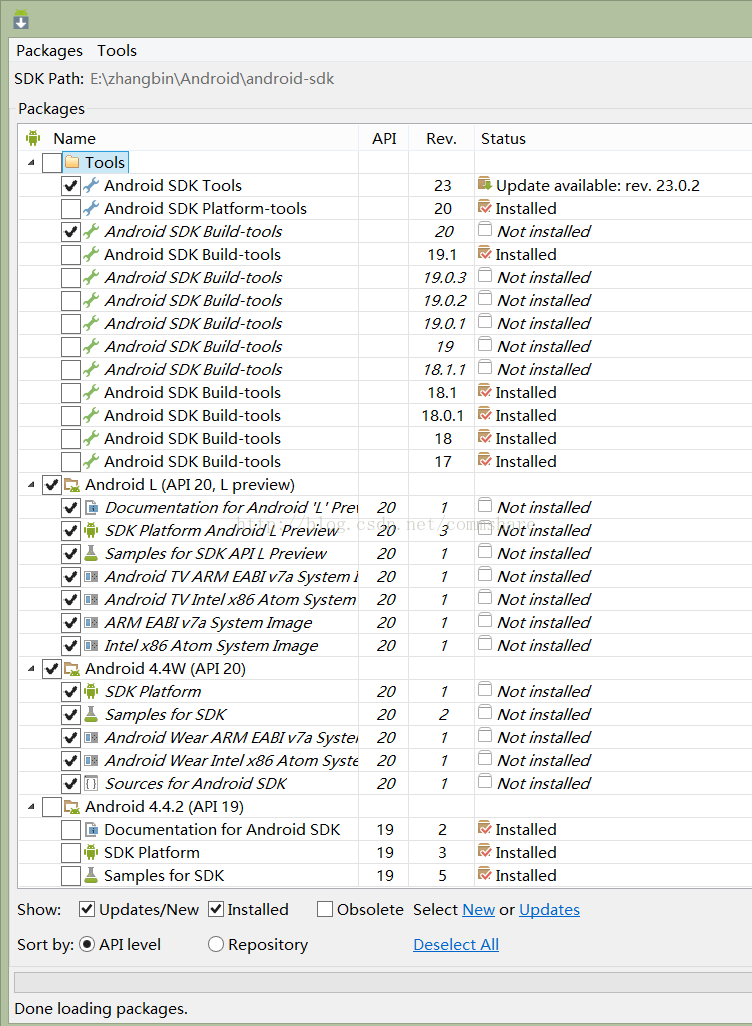Click wrench icon of Android SDK Platform-tools

click(91, 208)
